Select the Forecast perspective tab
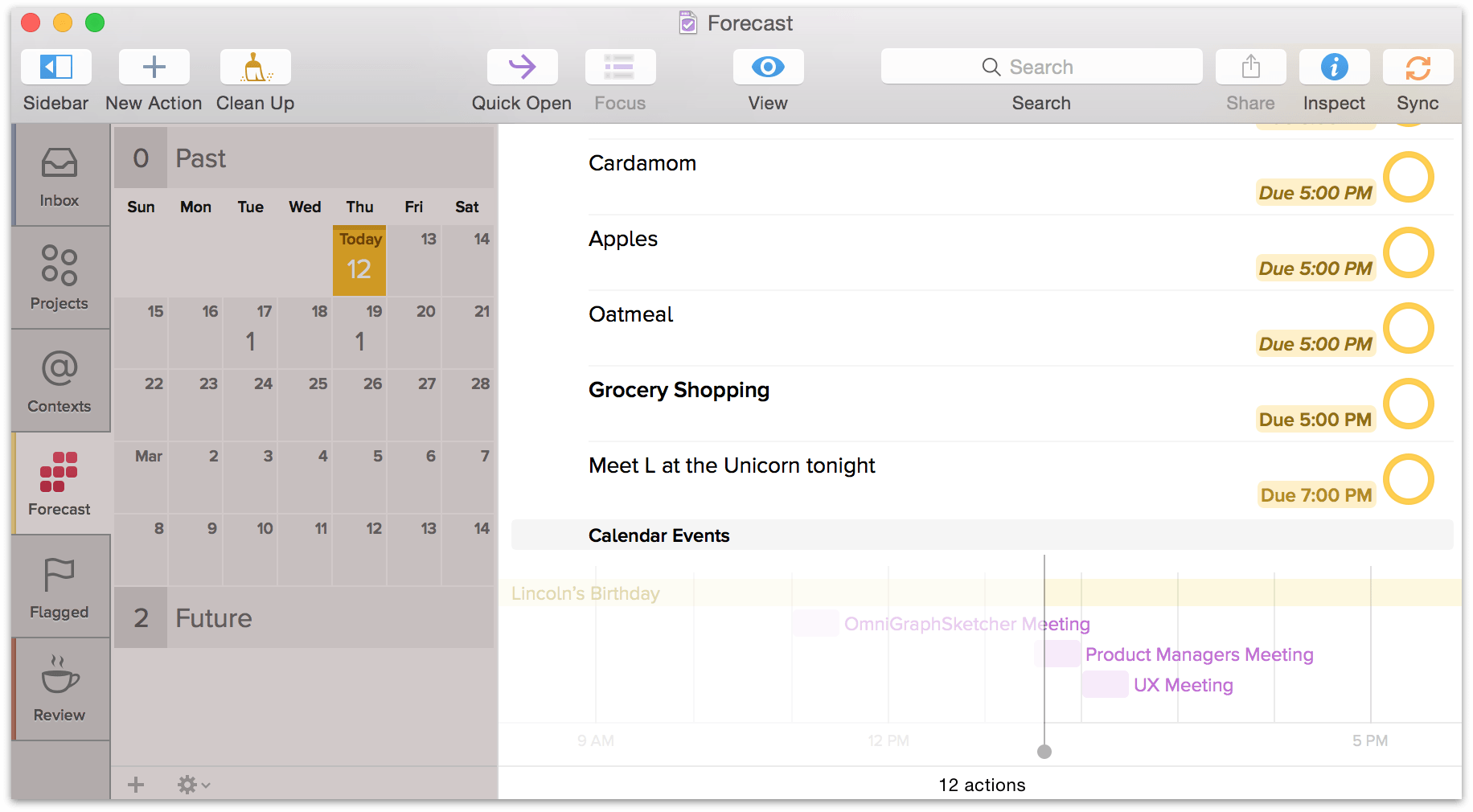 tap(60, 484)
